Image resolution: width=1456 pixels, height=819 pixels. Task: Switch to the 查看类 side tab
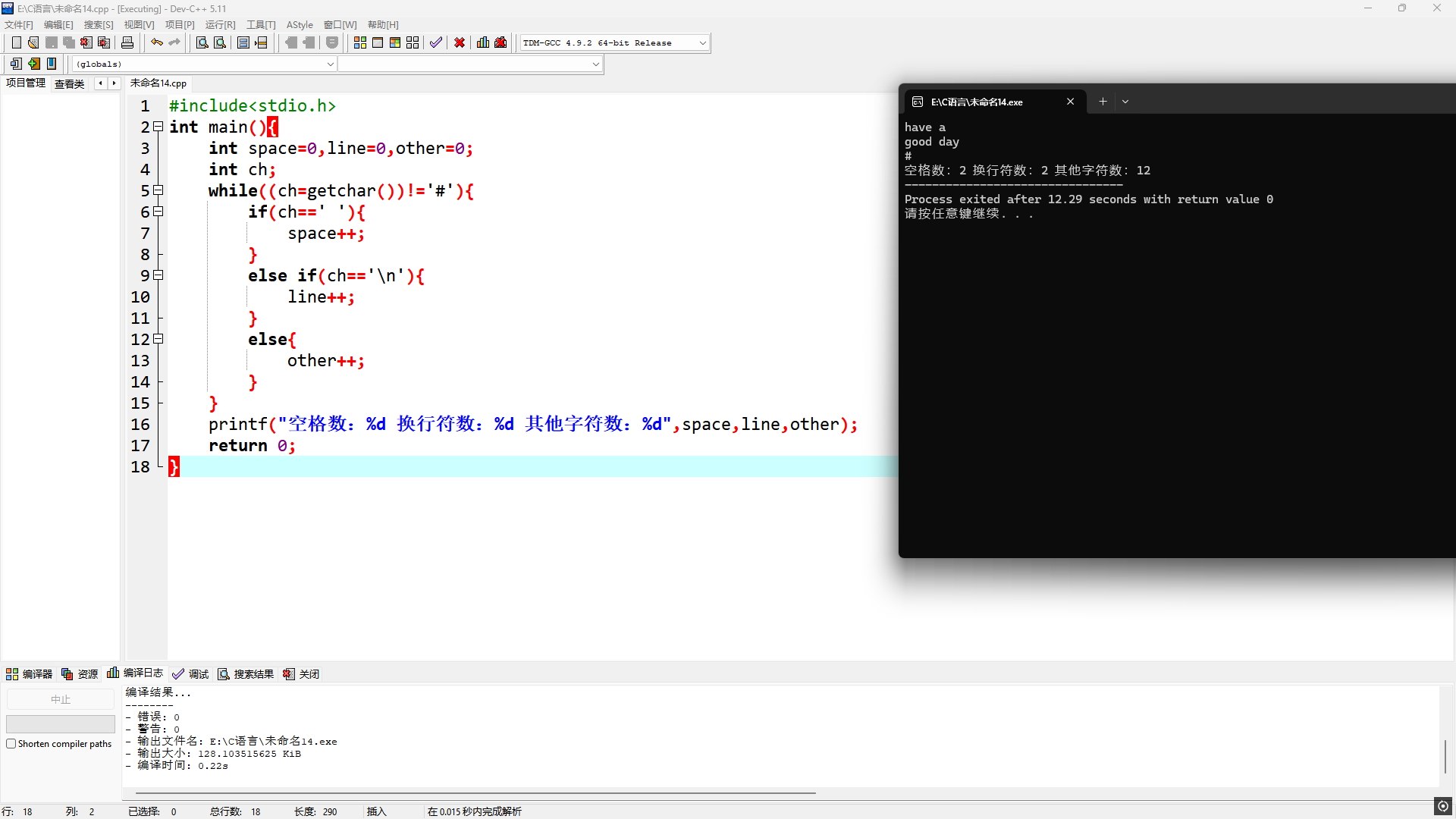[69, 83]
